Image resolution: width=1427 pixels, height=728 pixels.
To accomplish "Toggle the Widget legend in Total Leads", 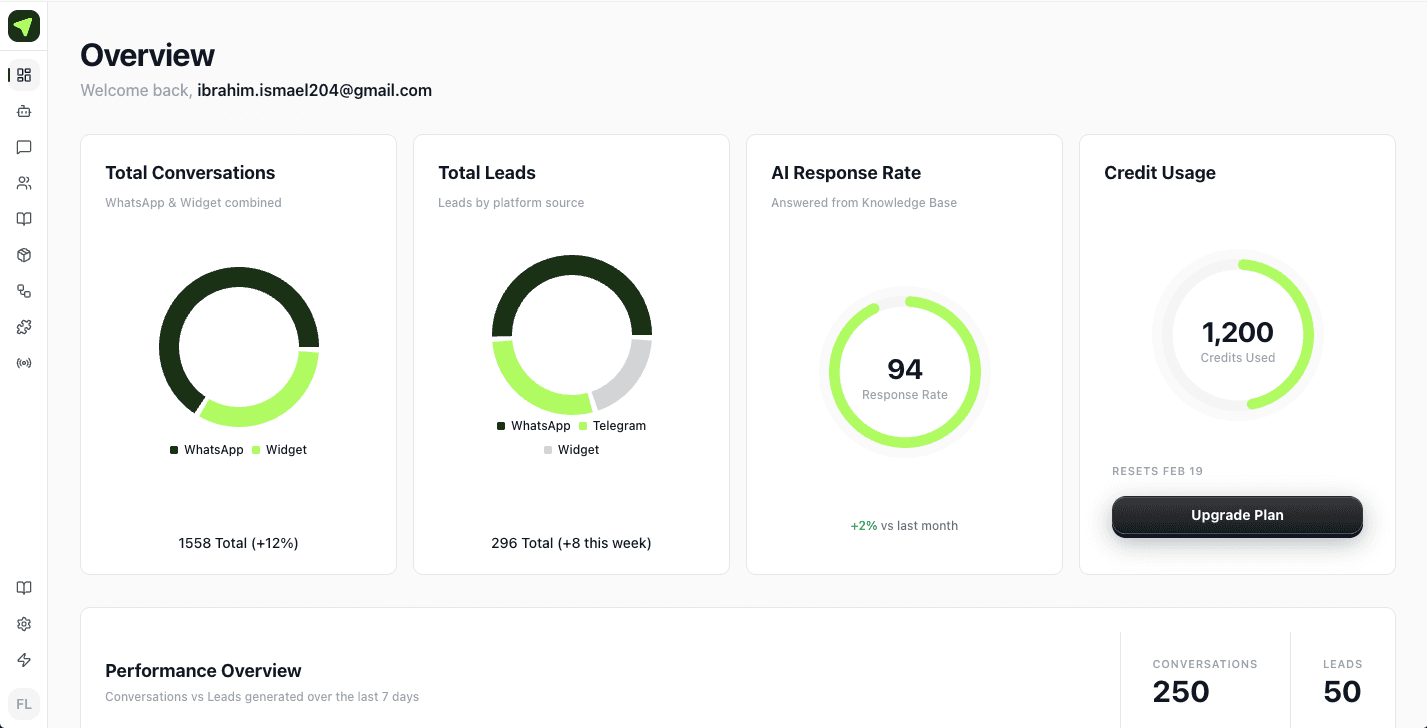I will pyautogui.click(x=571, y=449).
